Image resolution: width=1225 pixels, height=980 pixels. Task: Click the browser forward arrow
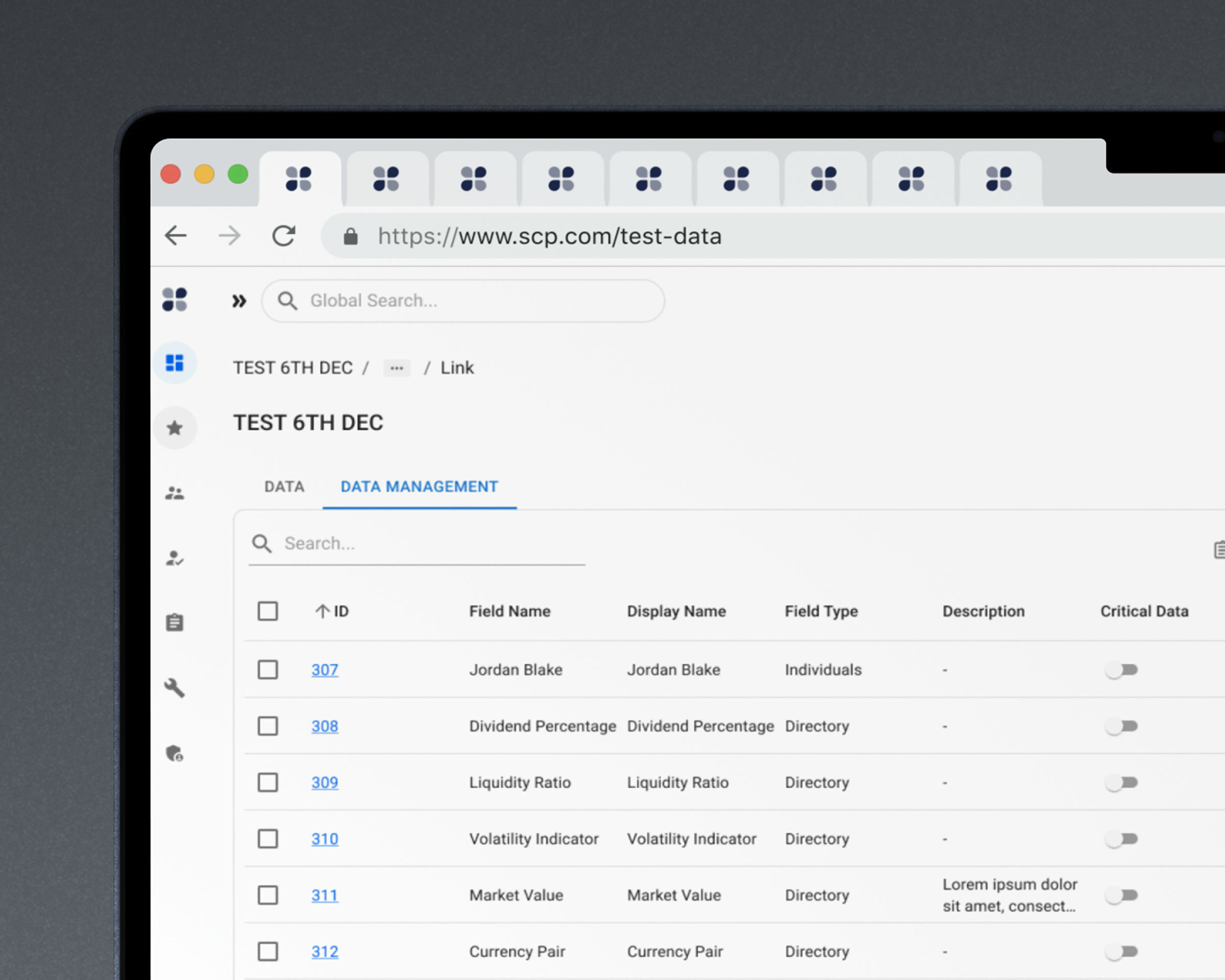pos(230,236)
